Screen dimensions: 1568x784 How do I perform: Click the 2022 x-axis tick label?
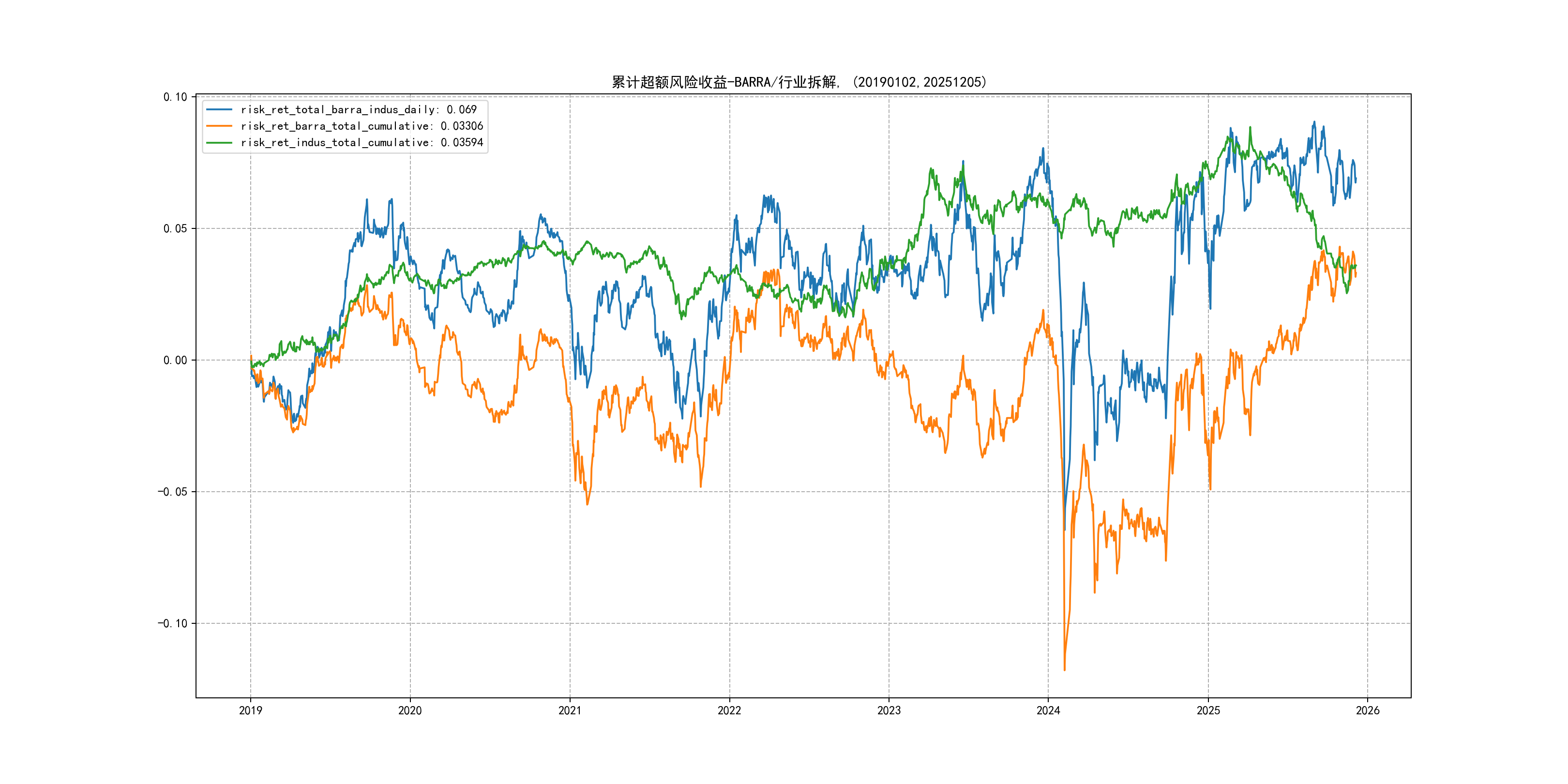[x=729, y=710]
